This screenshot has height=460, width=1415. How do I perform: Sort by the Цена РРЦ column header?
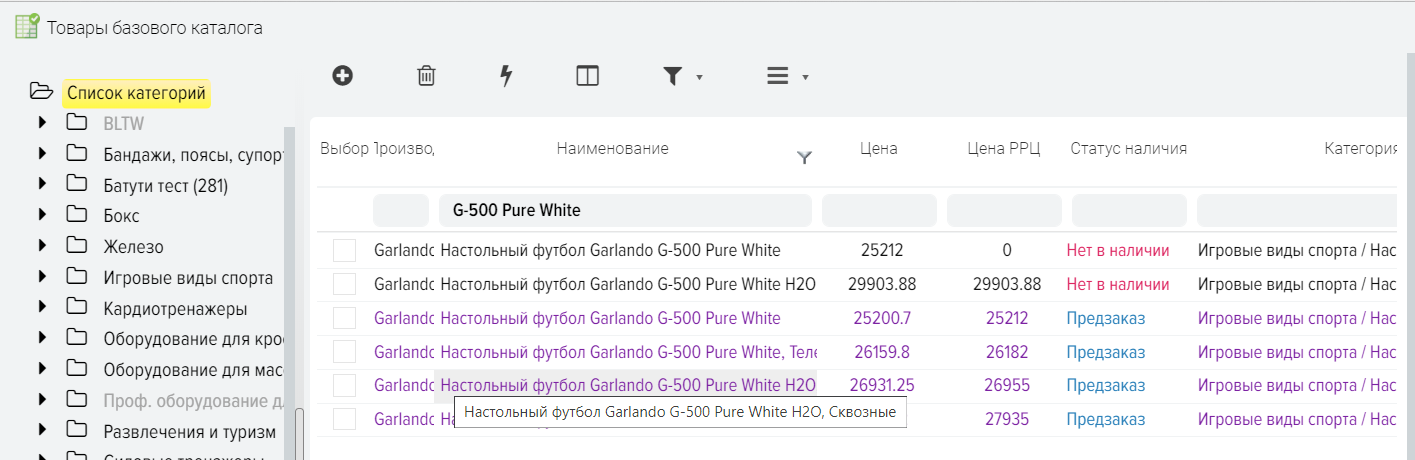[1004, 148]
